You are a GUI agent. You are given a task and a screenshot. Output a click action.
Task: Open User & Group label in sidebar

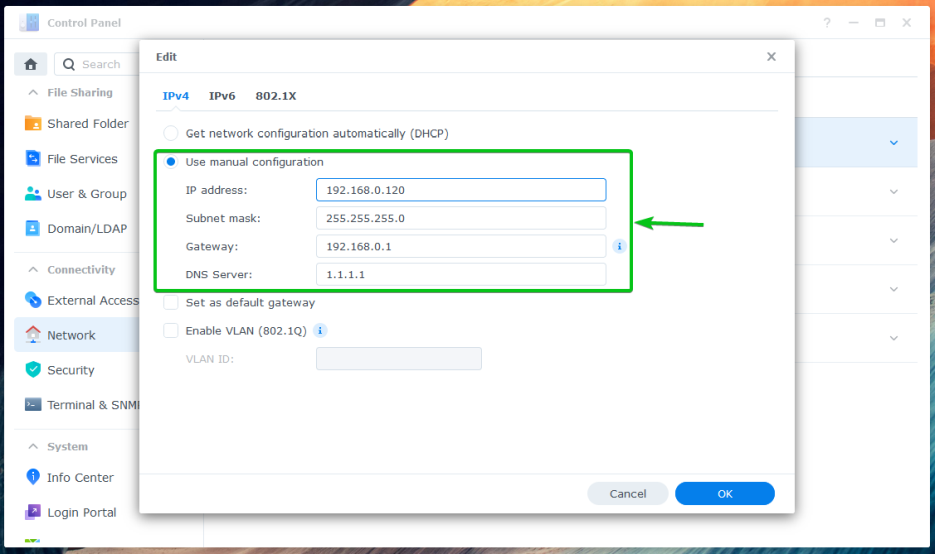point(86,194)
